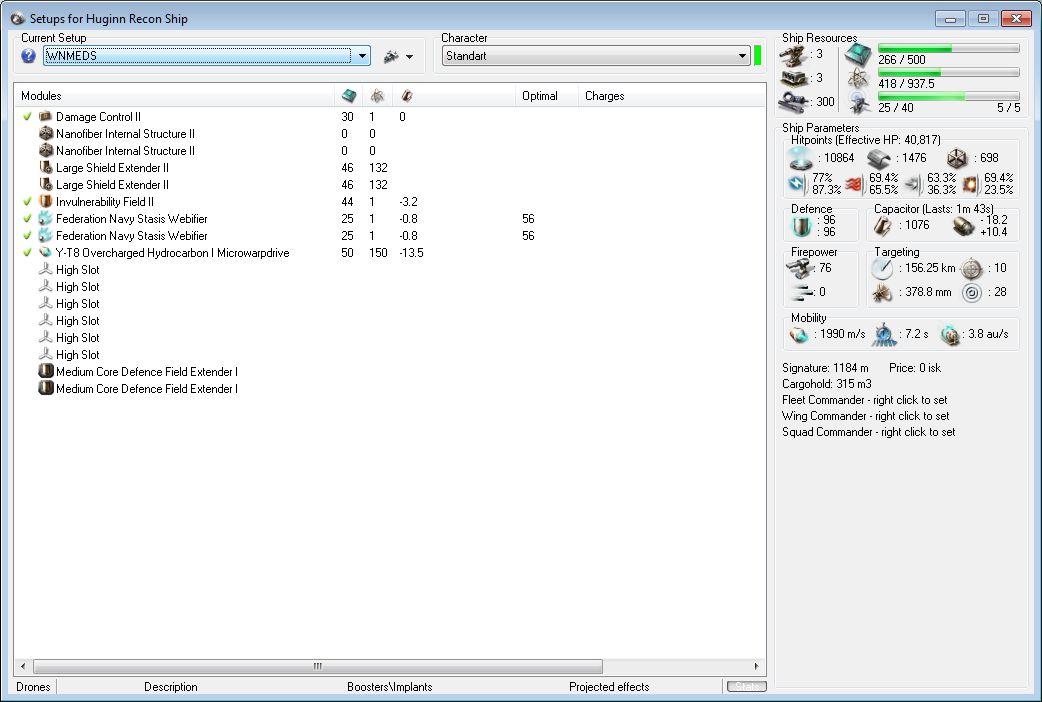Click the Price: 0 isk text
The width and height of the screenshot is (1042, 702).
point(914,368)
